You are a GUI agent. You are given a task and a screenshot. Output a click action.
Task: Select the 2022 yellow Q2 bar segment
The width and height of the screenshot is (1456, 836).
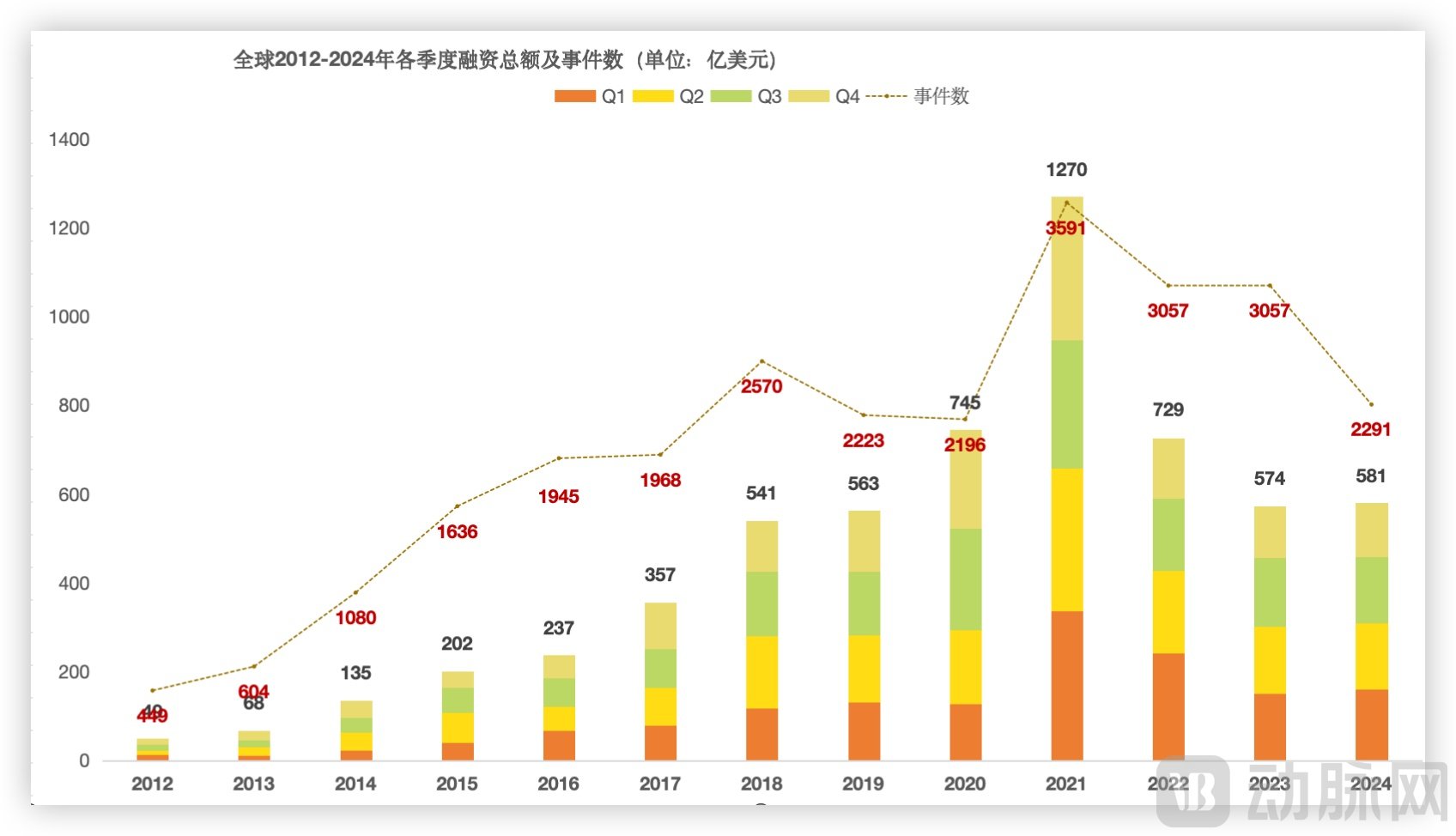(1168, 612)
